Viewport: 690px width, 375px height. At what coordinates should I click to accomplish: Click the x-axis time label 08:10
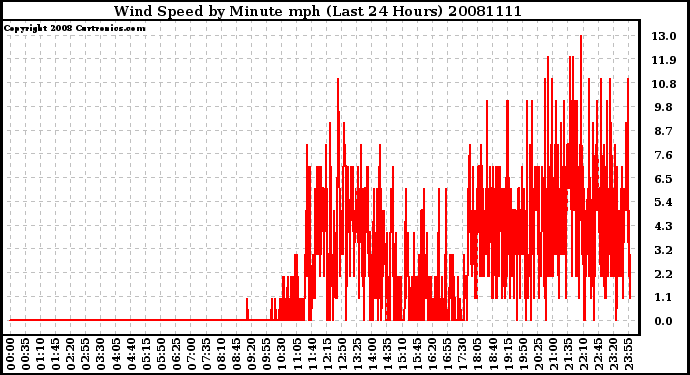coord(221,354)
